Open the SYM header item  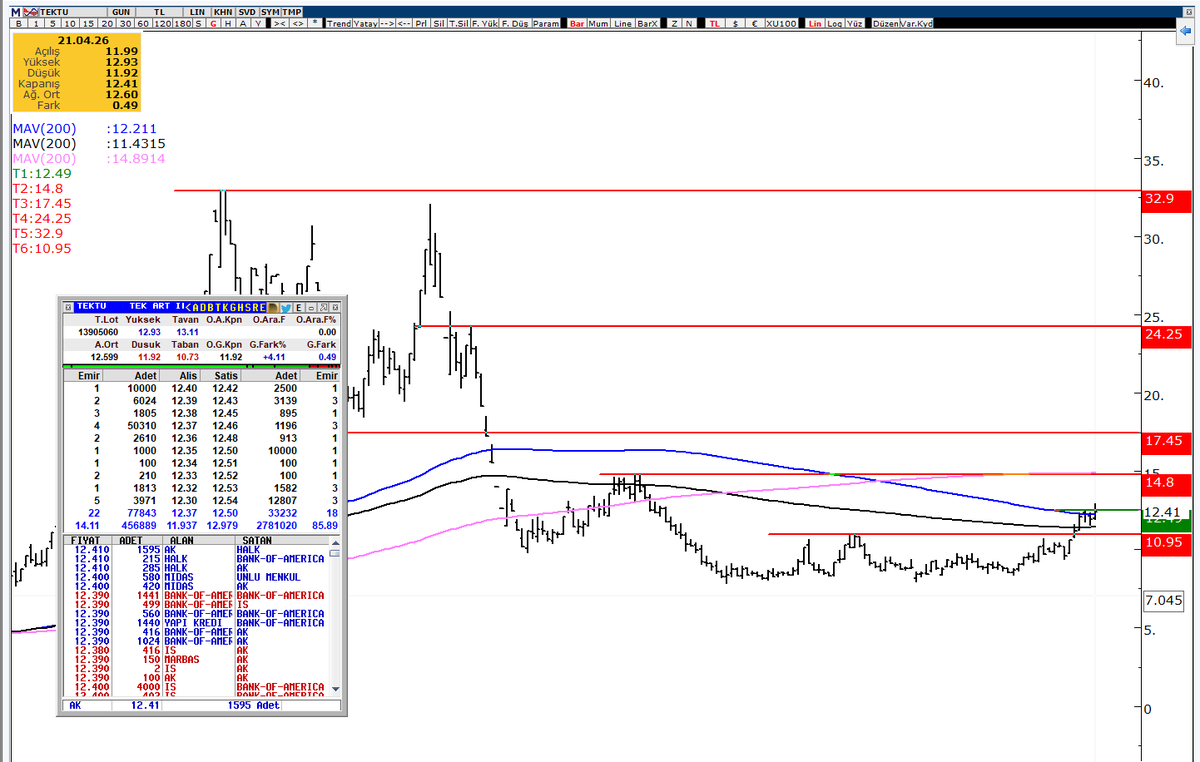point(270,11)
